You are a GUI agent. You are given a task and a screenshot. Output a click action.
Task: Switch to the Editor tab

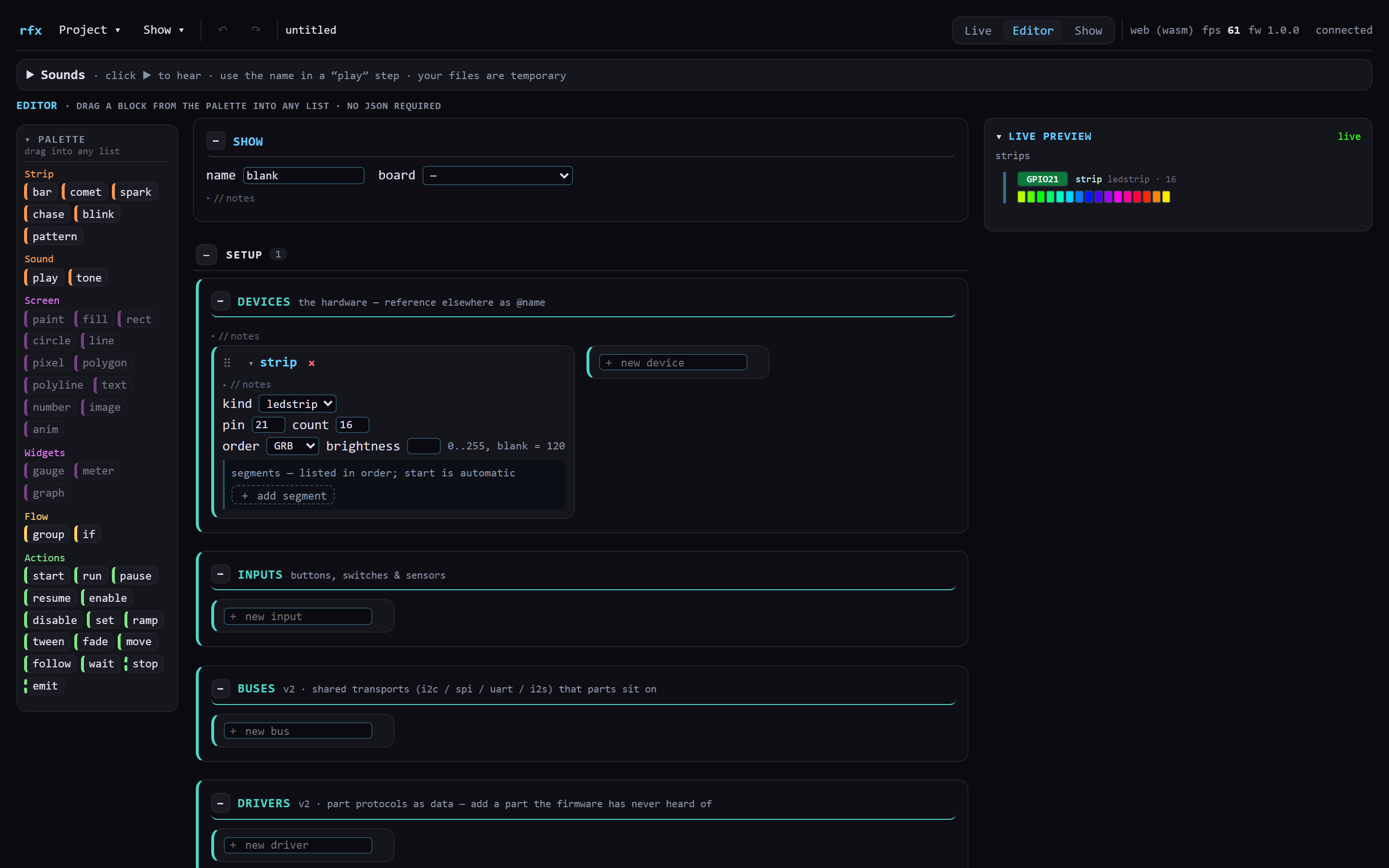click(1033, 30)
